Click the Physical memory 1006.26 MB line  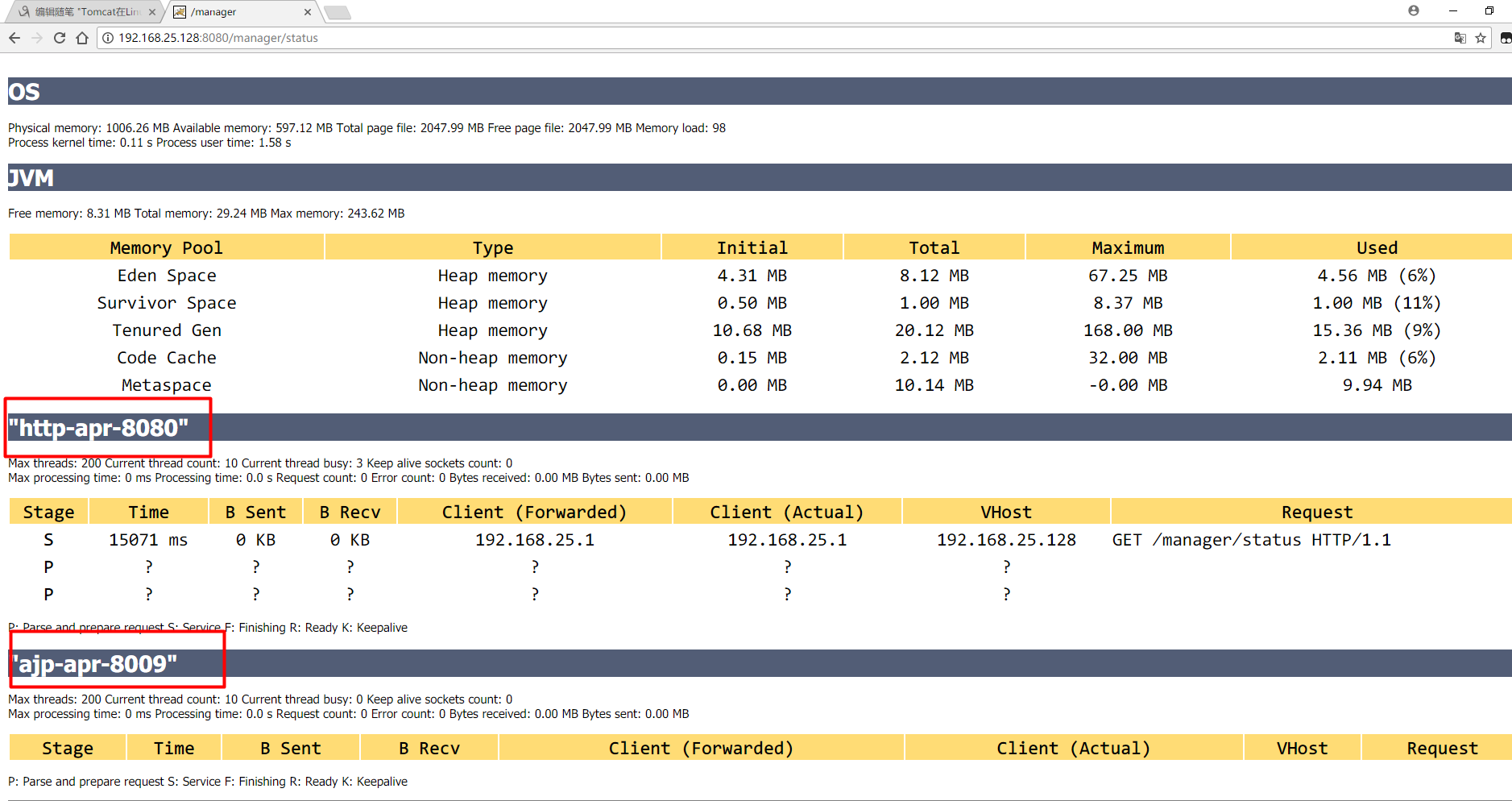367,128
